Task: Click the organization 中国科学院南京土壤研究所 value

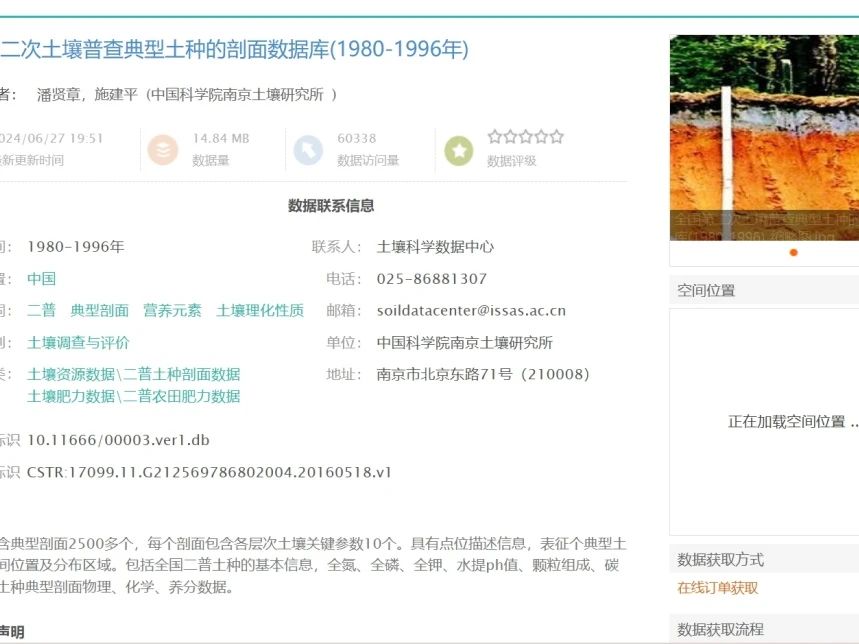Action: 465,343
